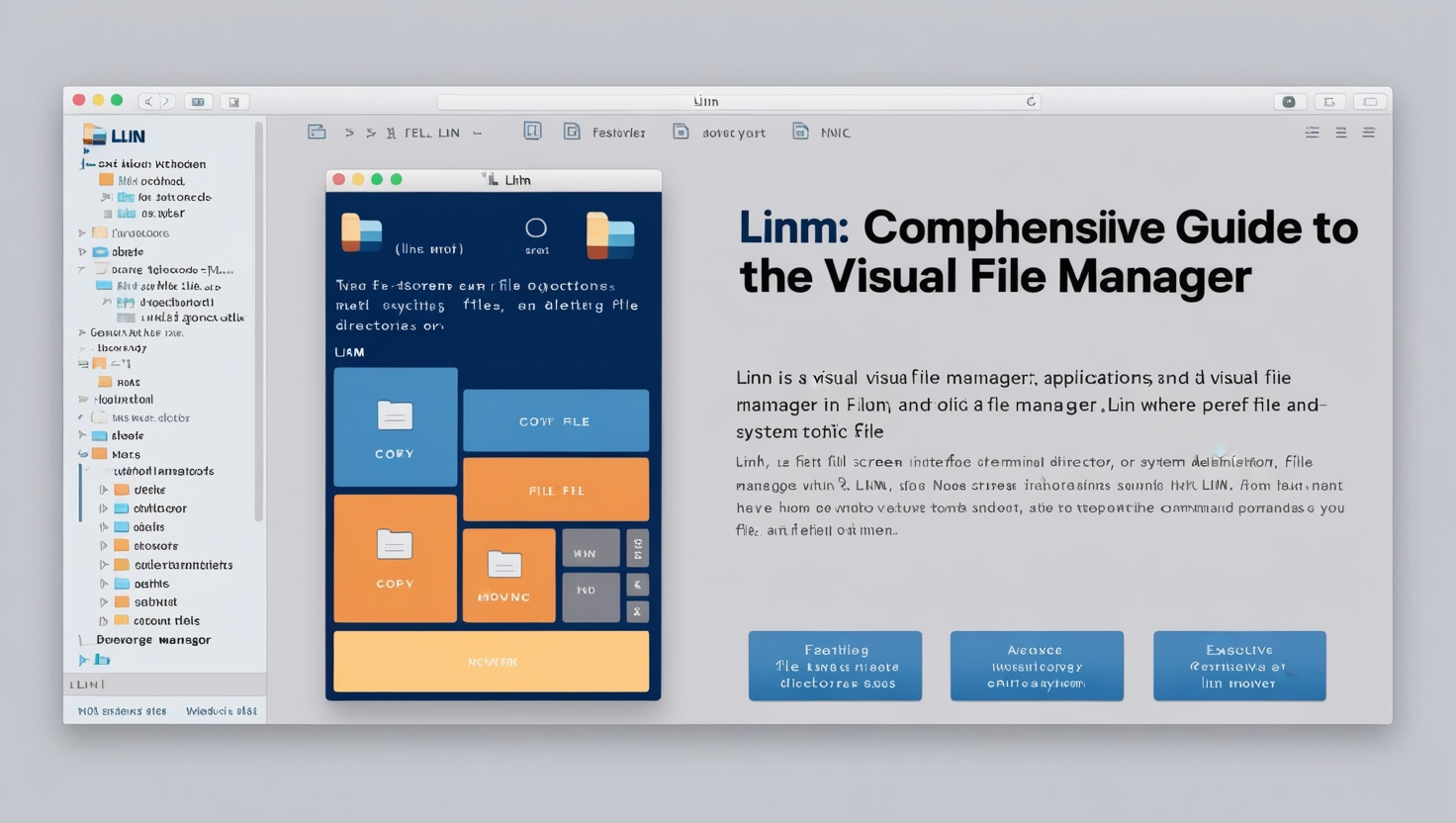Go back with the browser back arrow
This screenshot has height=823, width=1456.
(x=148, y=101)
